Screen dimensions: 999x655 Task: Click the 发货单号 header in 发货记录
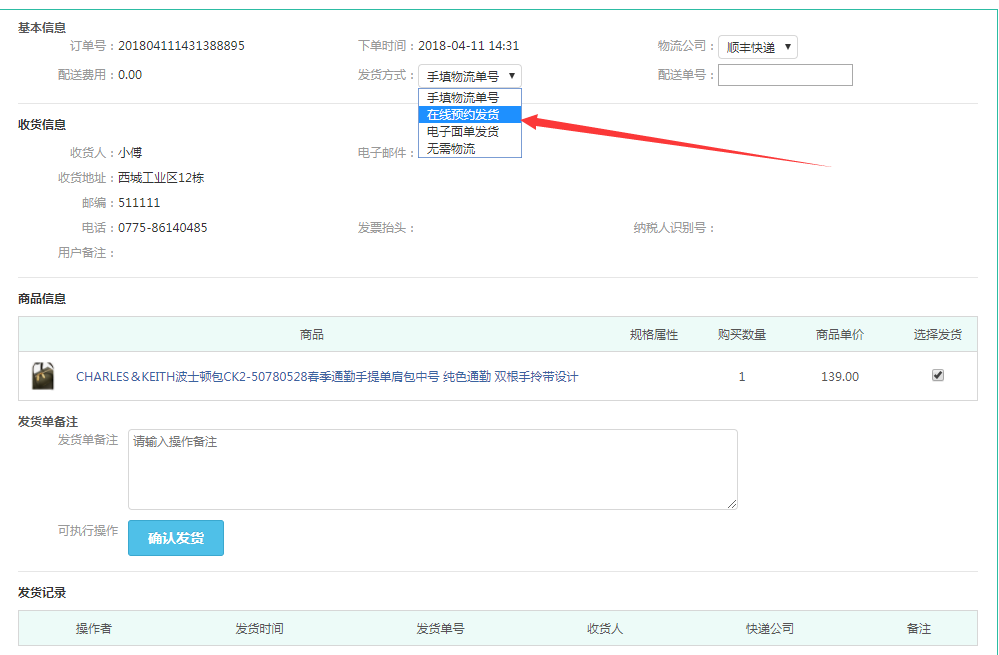(440, 629)
